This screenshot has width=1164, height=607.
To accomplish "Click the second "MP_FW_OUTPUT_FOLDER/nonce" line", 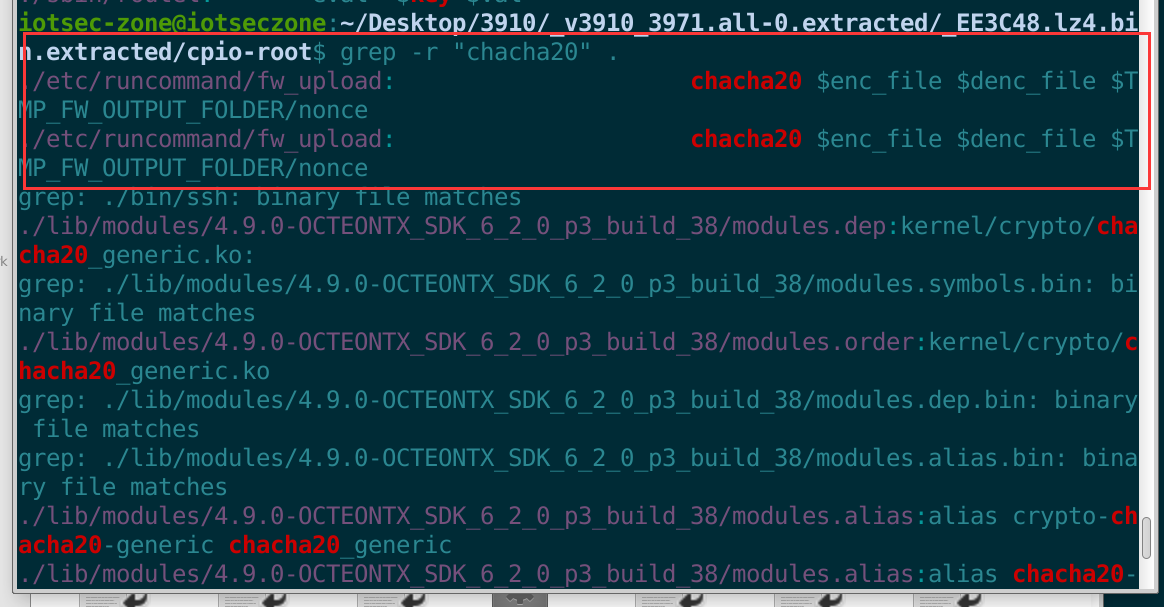I will (193, 168).
